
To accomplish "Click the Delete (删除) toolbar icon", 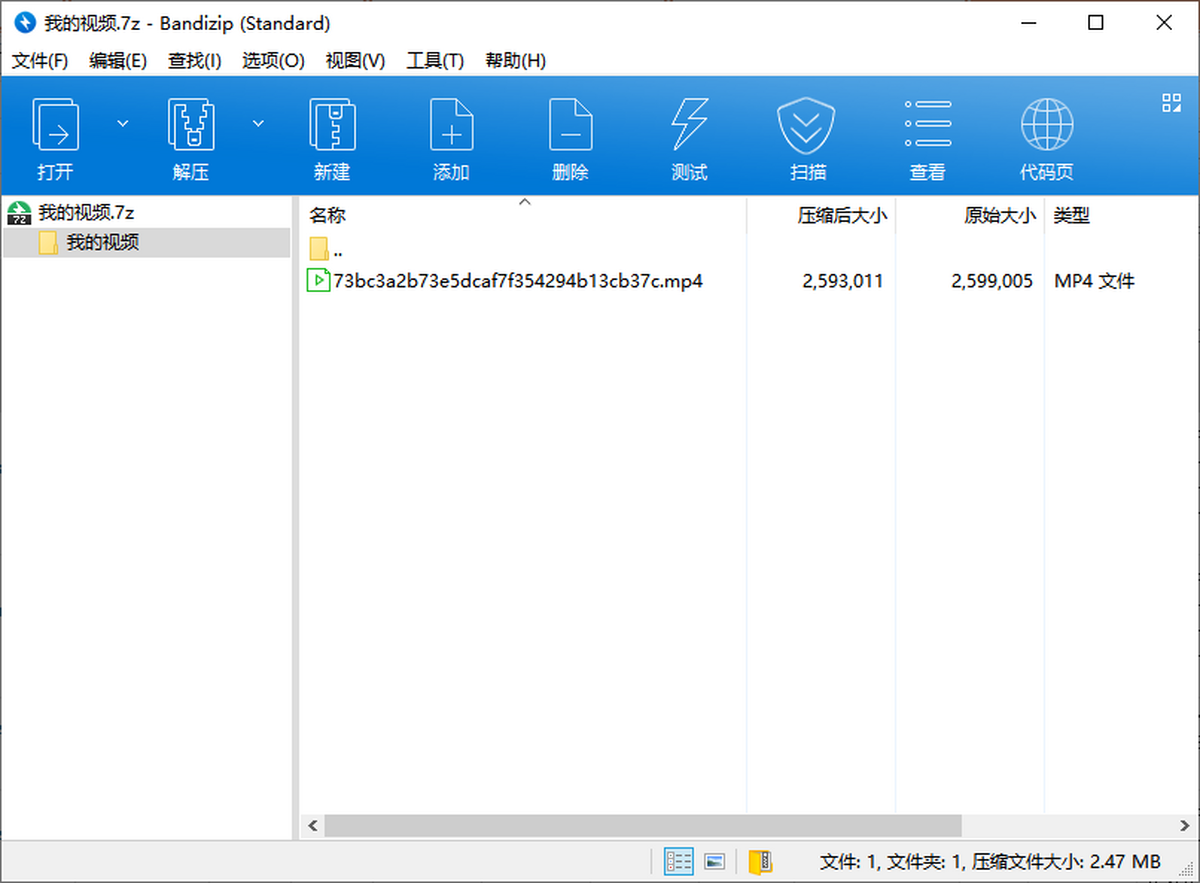I will pos(570,125).
